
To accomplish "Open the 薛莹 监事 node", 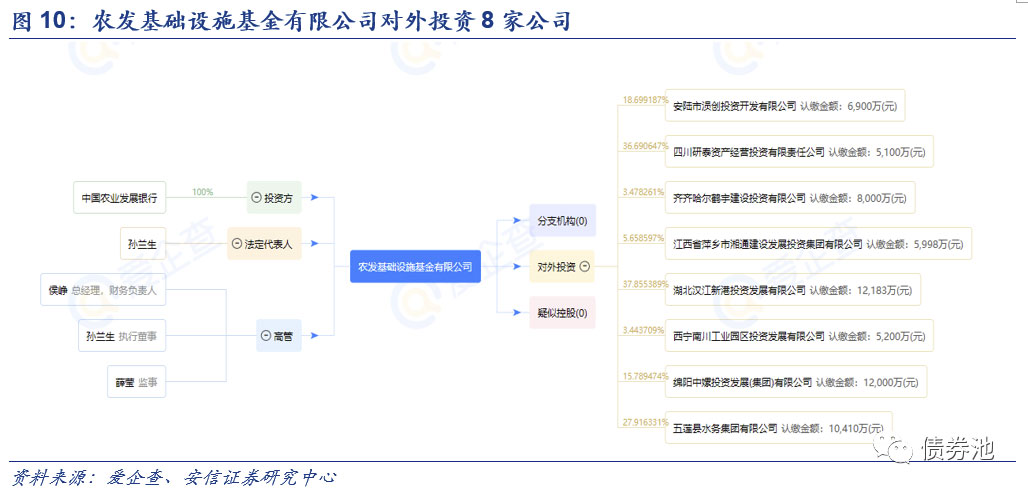I will (136, 382).
